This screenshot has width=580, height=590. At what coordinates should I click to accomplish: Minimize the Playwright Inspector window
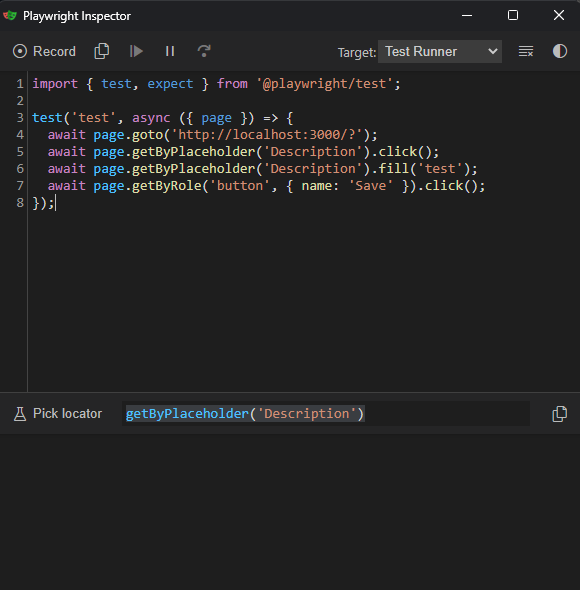(x=467, y=15)
